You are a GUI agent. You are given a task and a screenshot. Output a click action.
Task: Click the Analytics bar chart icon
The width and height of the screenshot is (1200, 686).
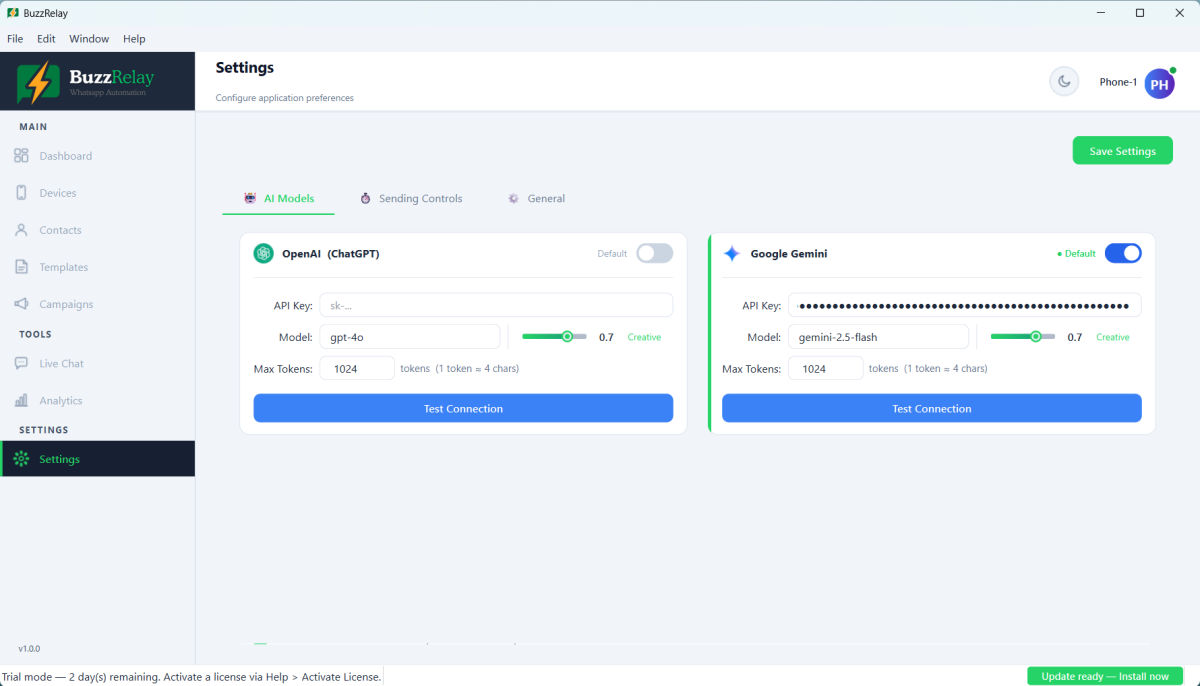point(21,400)
